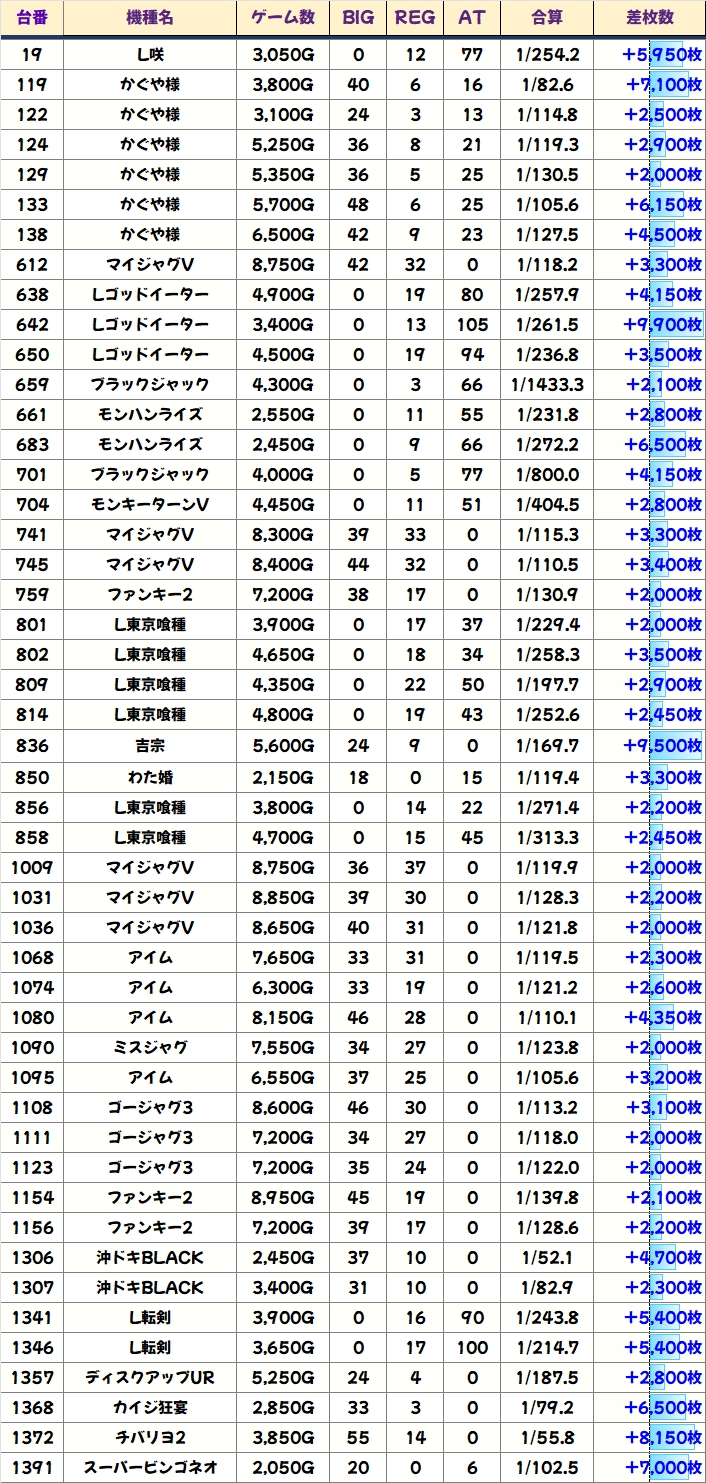Select machine number 1036 cell
706x1483 pixels.
pos(32,927)
